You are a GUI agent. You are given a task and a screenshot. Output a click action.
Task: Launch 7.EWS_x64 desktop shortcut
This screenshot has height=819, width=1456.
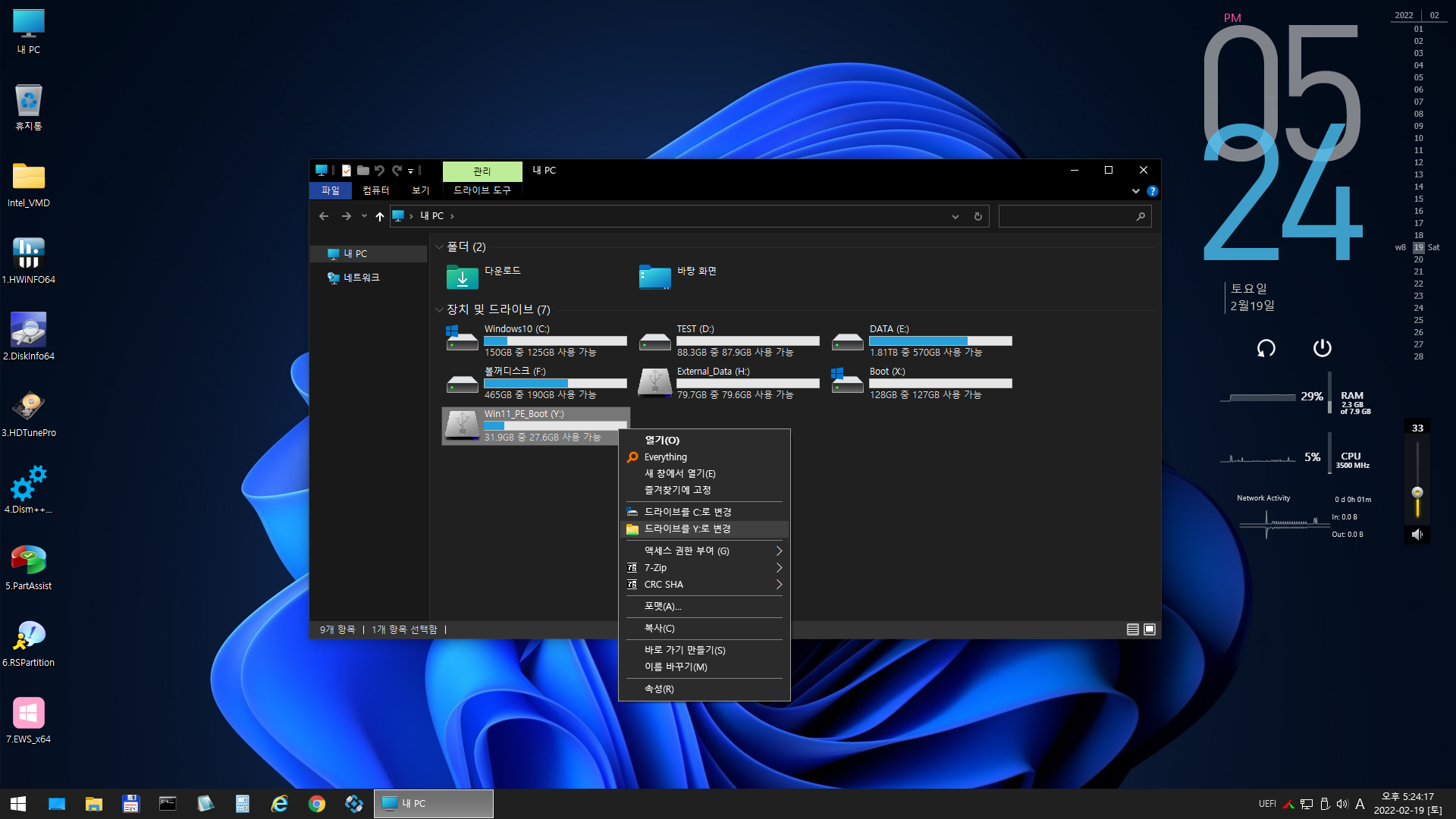tap(29, 721)
